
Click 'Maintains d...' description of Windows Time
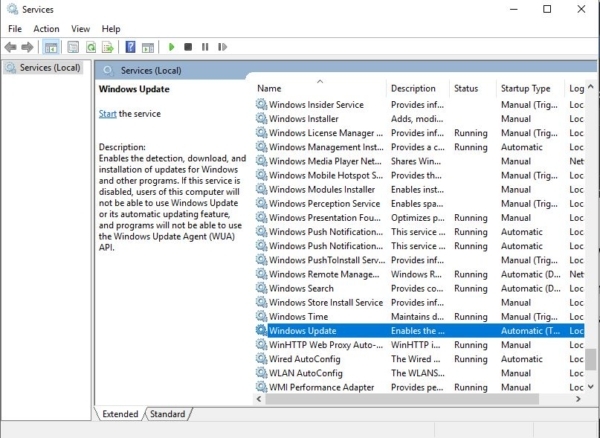click(417, 317)
